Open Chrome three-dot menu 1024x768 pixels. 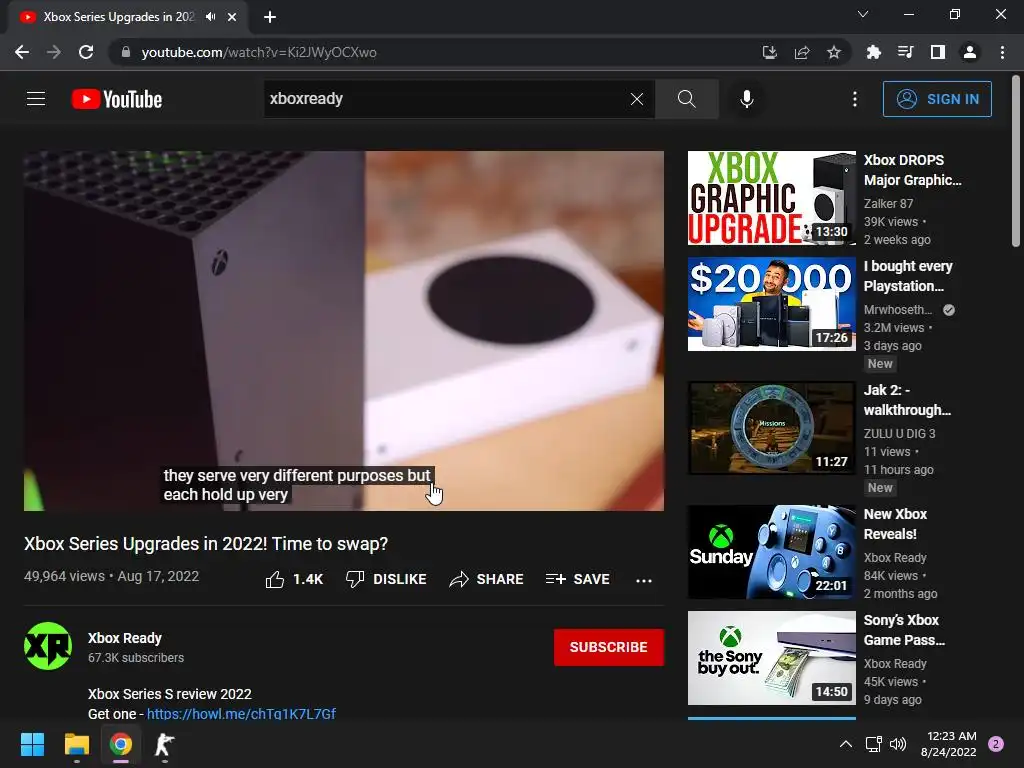tap(1002, 52)
